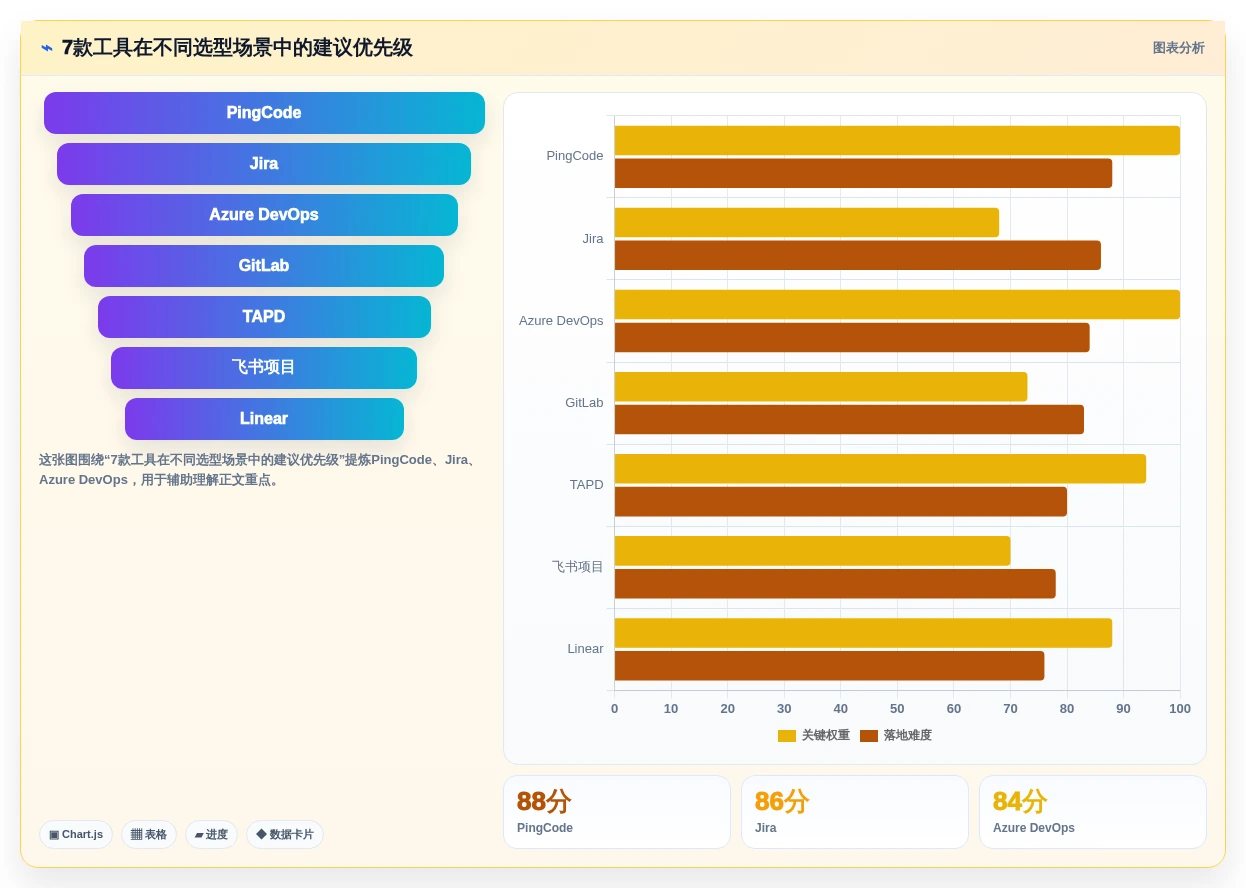
Task: Open the 84分 Azure DevOps score card
Action: 1093,812
